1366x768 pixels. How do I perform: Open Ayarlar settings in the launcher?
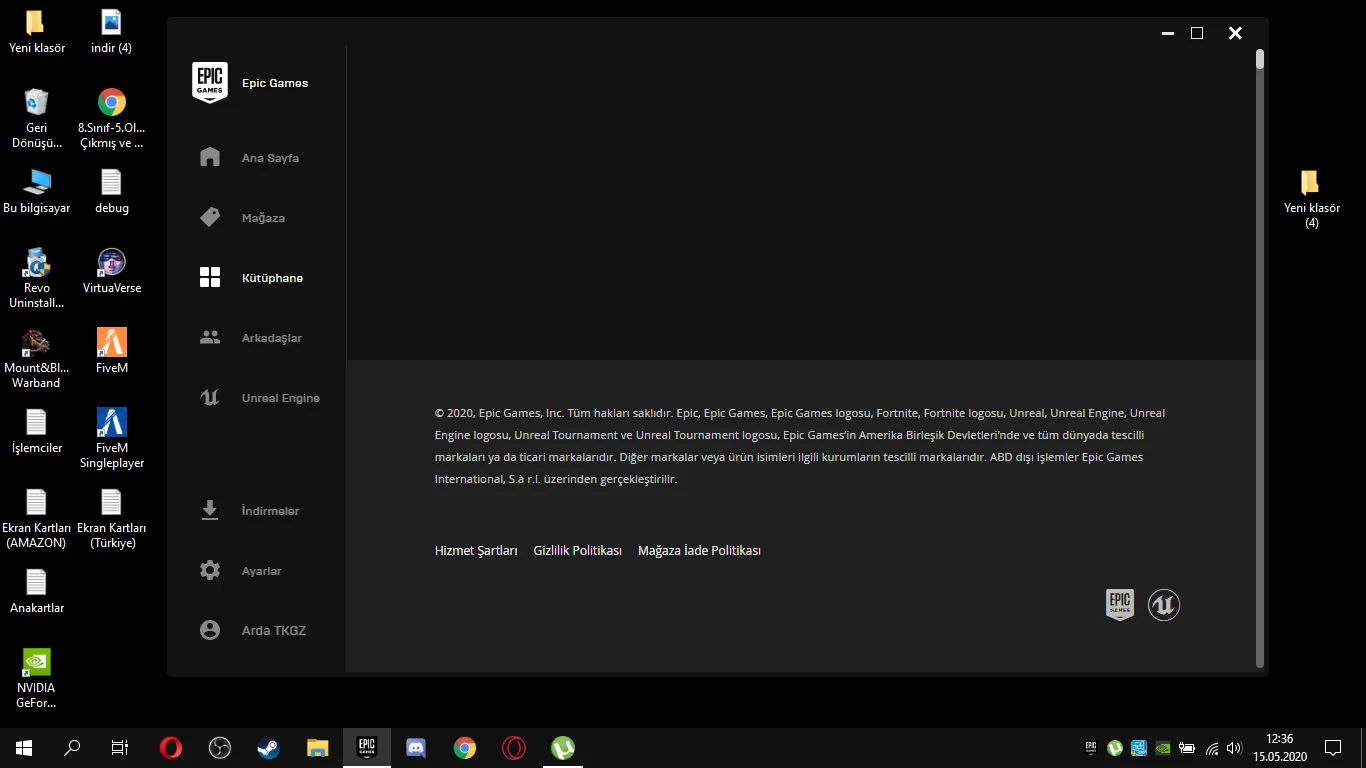click(x=241, y=571)
